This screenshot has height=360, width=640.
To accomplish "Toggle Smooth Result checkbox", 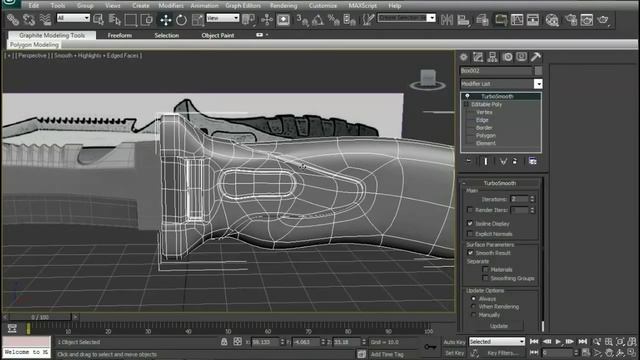I will tap(470, 253).
